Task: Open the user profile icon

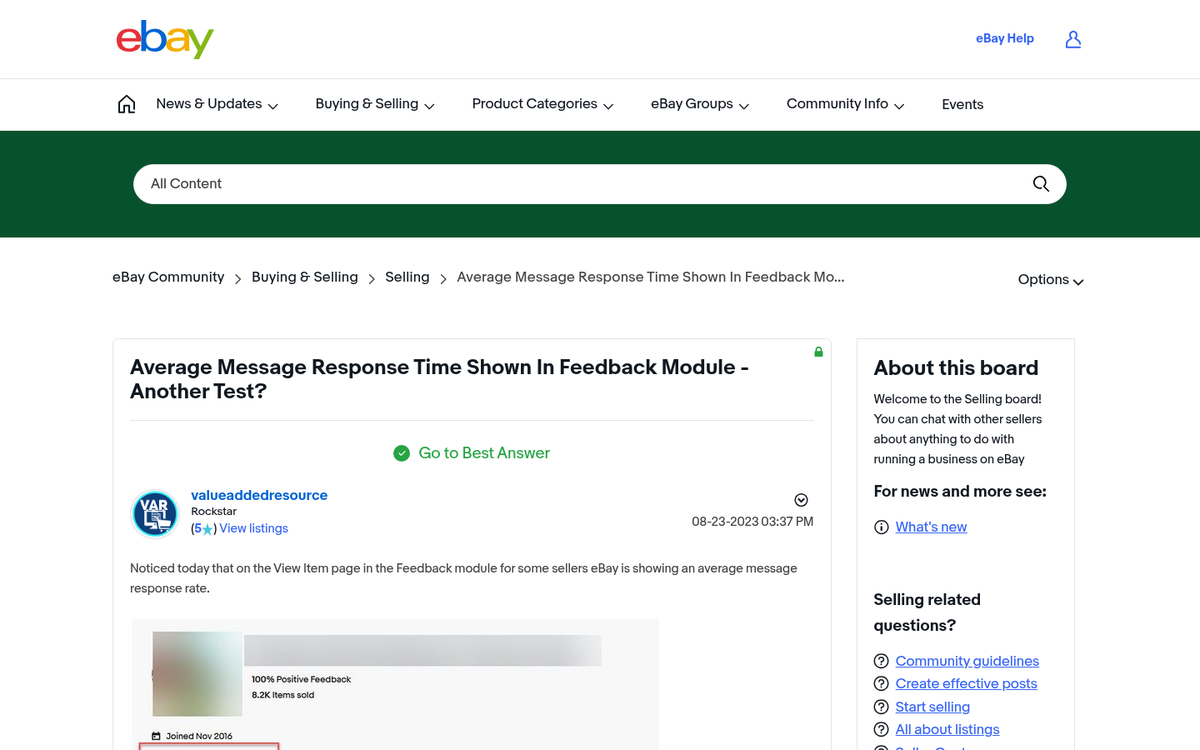Action: tap(1073, 39)
